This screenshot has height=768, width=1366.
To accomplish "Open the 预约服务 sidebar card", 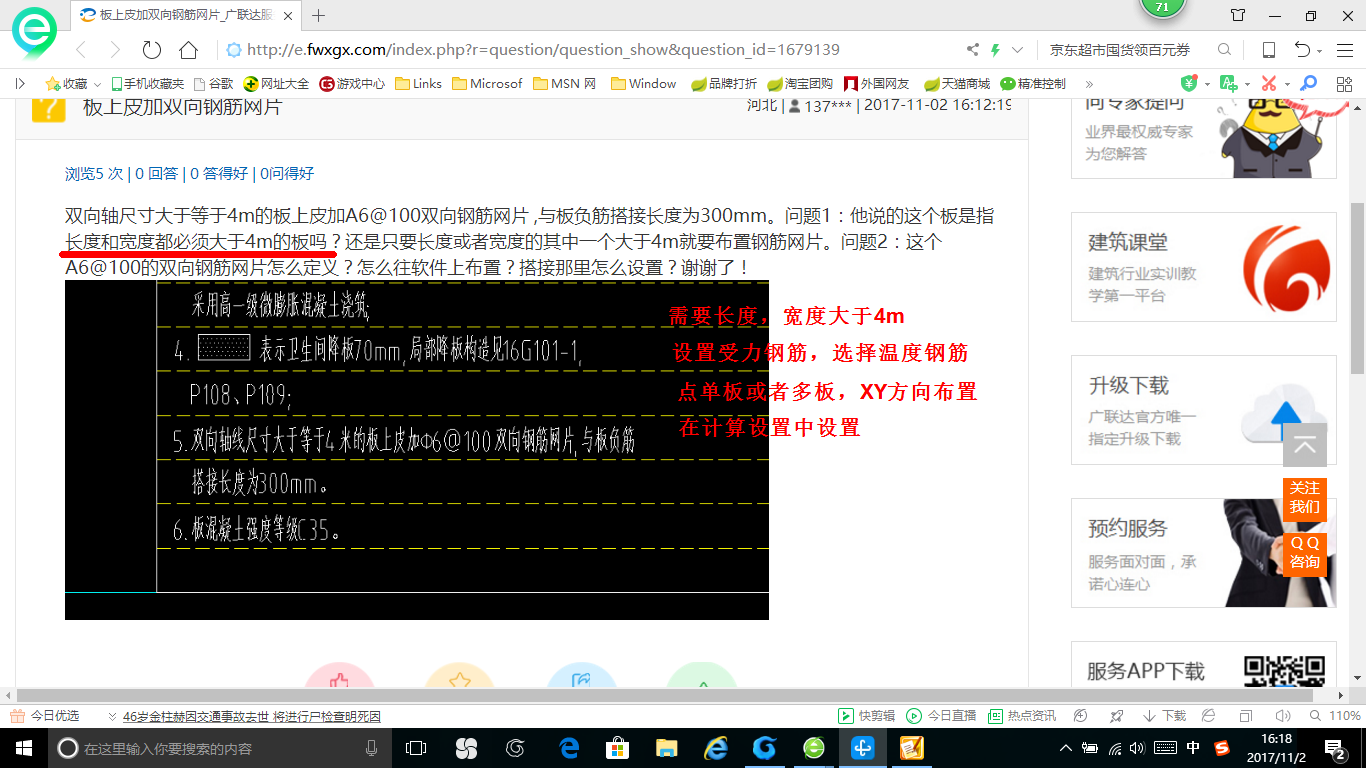I will tap(1203, 553).
